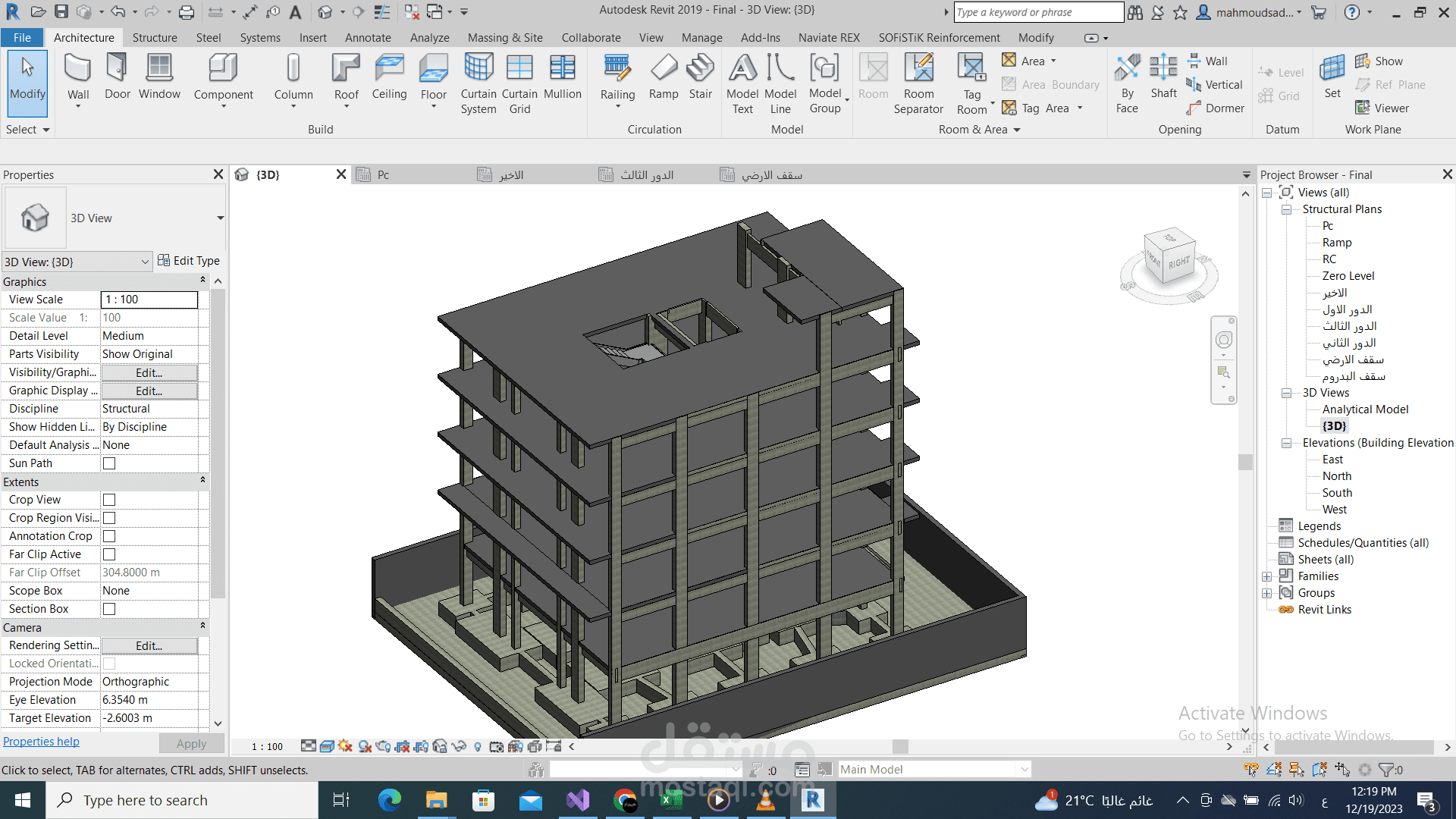Click Edit for Graphic Display options
This screenshot has height=819, width=1456.
[x=149, y=391]
